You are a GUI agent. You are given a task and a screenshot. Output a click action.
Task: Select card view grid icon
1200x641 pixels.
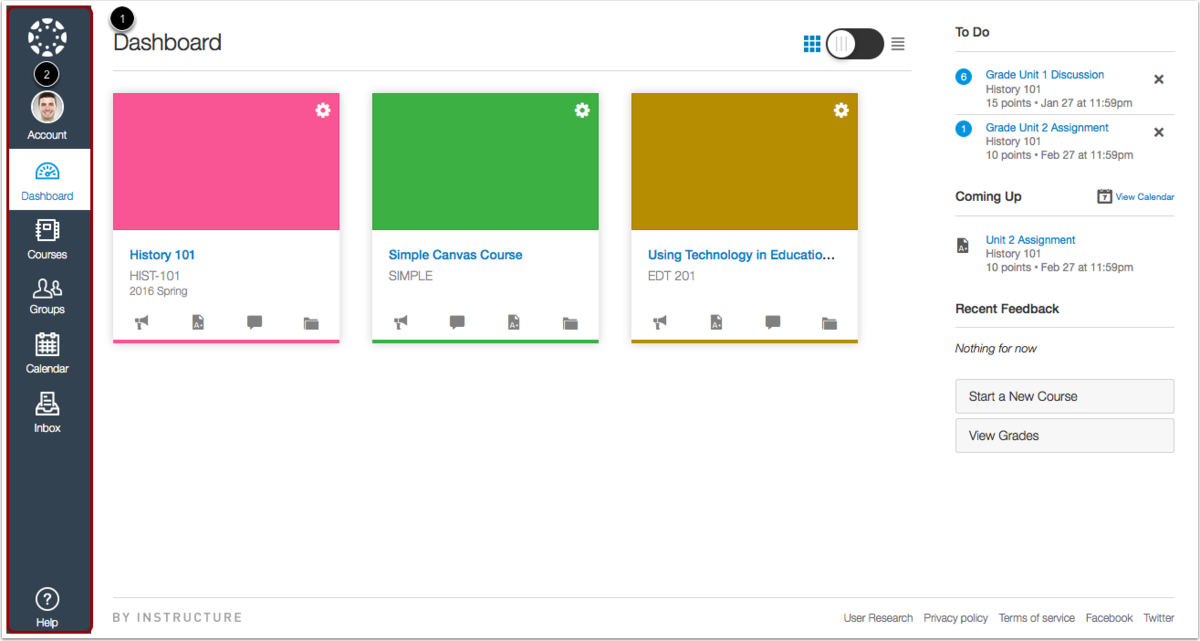point(812,44)
